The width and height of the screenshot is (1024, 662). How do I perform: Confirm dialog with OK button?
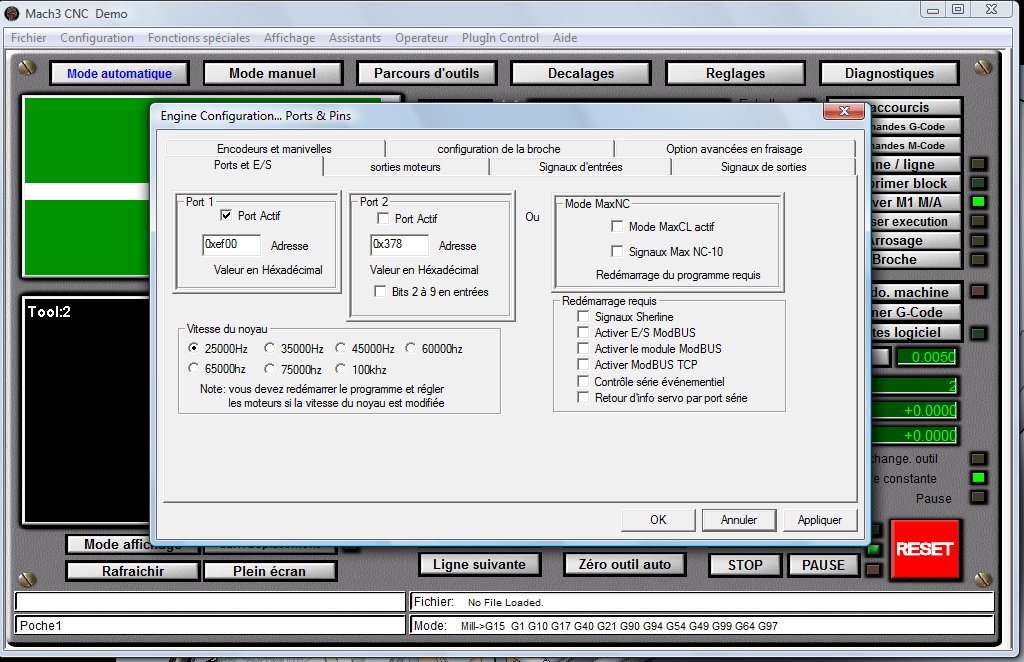pos(658,520)
